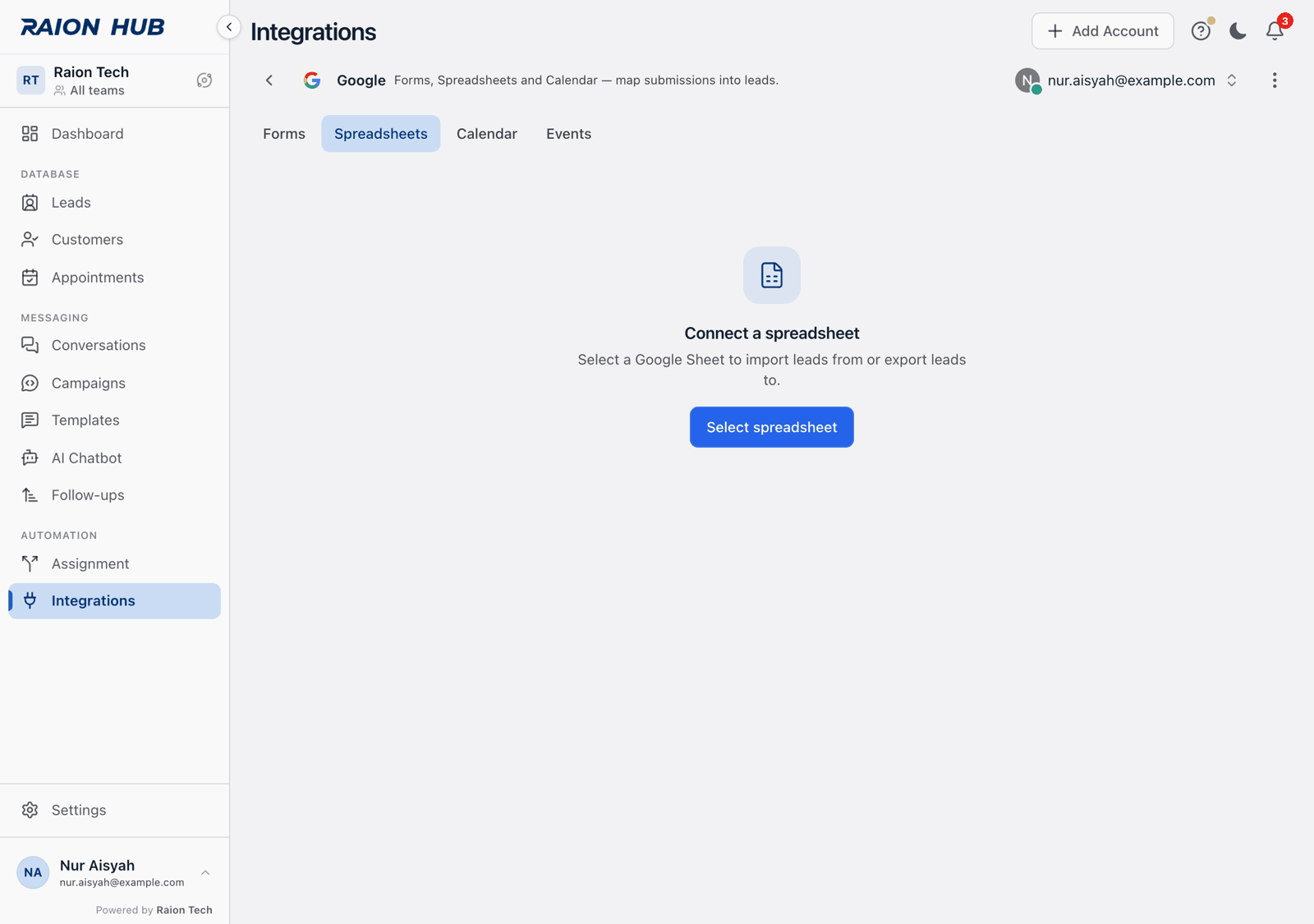Switch to the Events tab
The width and height of the screenshot is (1314, 924).
click(x=568, y=134)
